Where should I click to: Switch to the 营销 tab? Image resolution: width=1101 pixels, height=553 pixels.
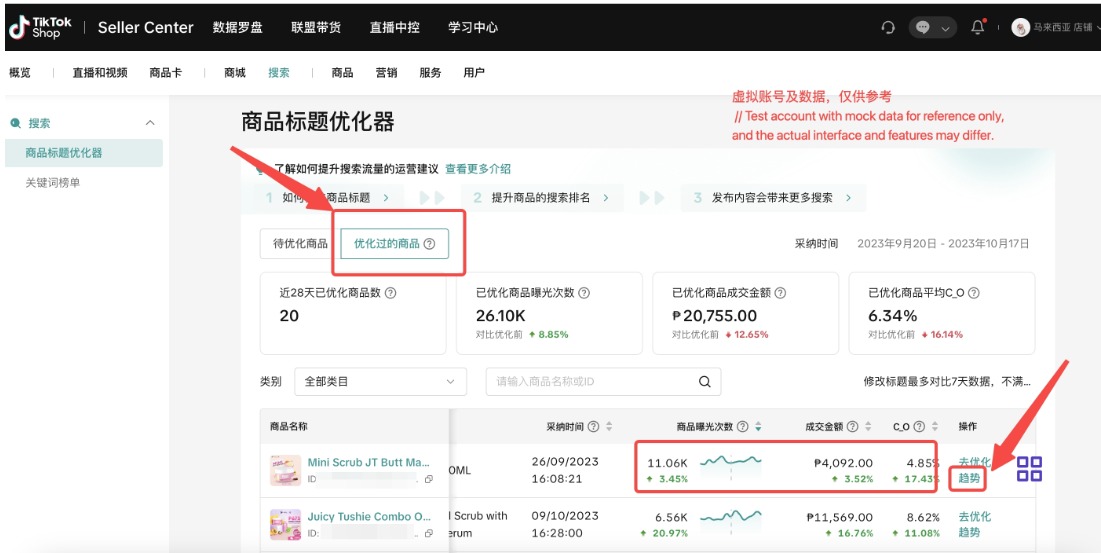(x=386, y=72)
